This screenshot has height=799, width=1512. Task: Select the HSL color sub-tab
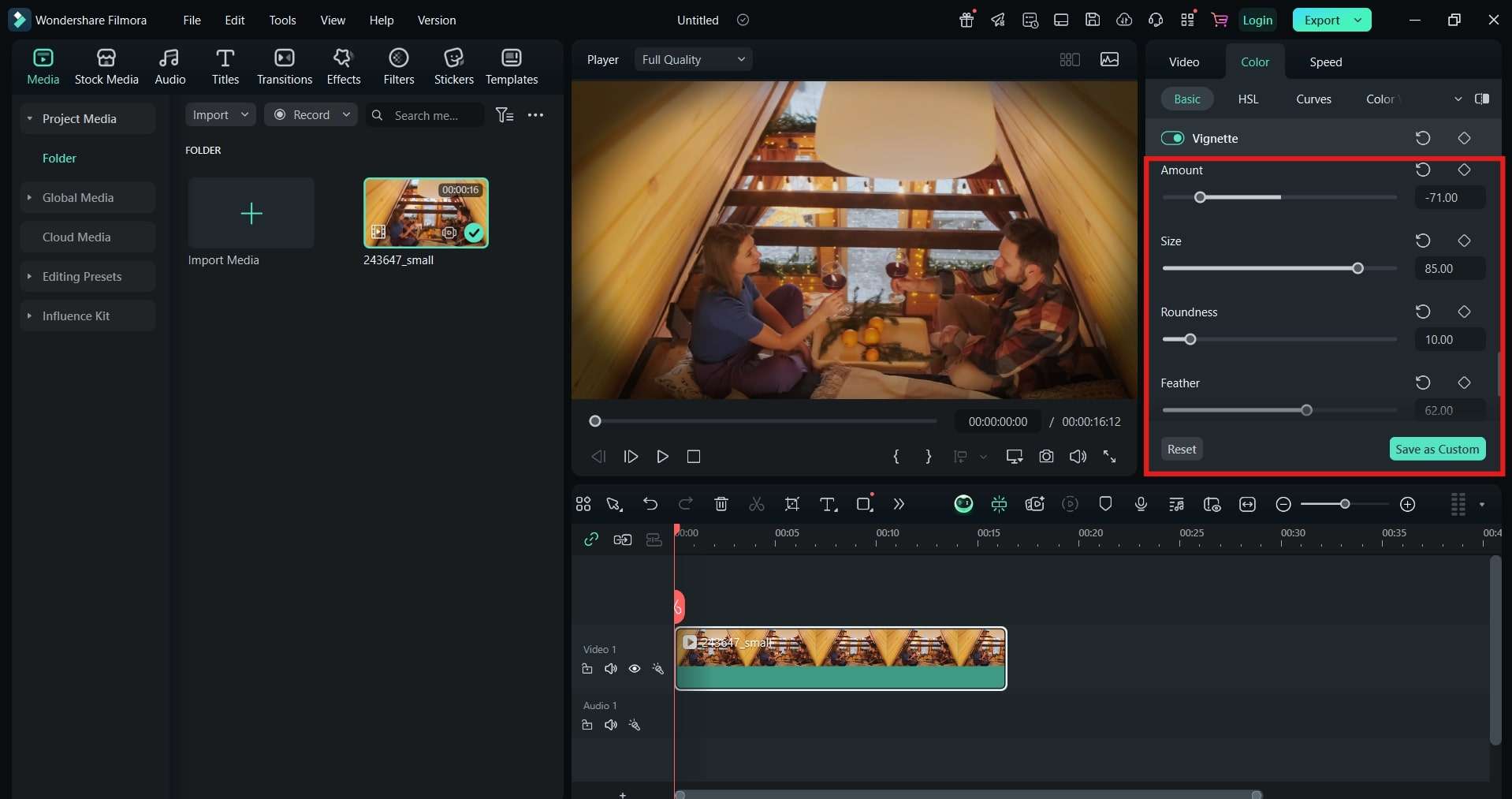(x=1248, y=99)
